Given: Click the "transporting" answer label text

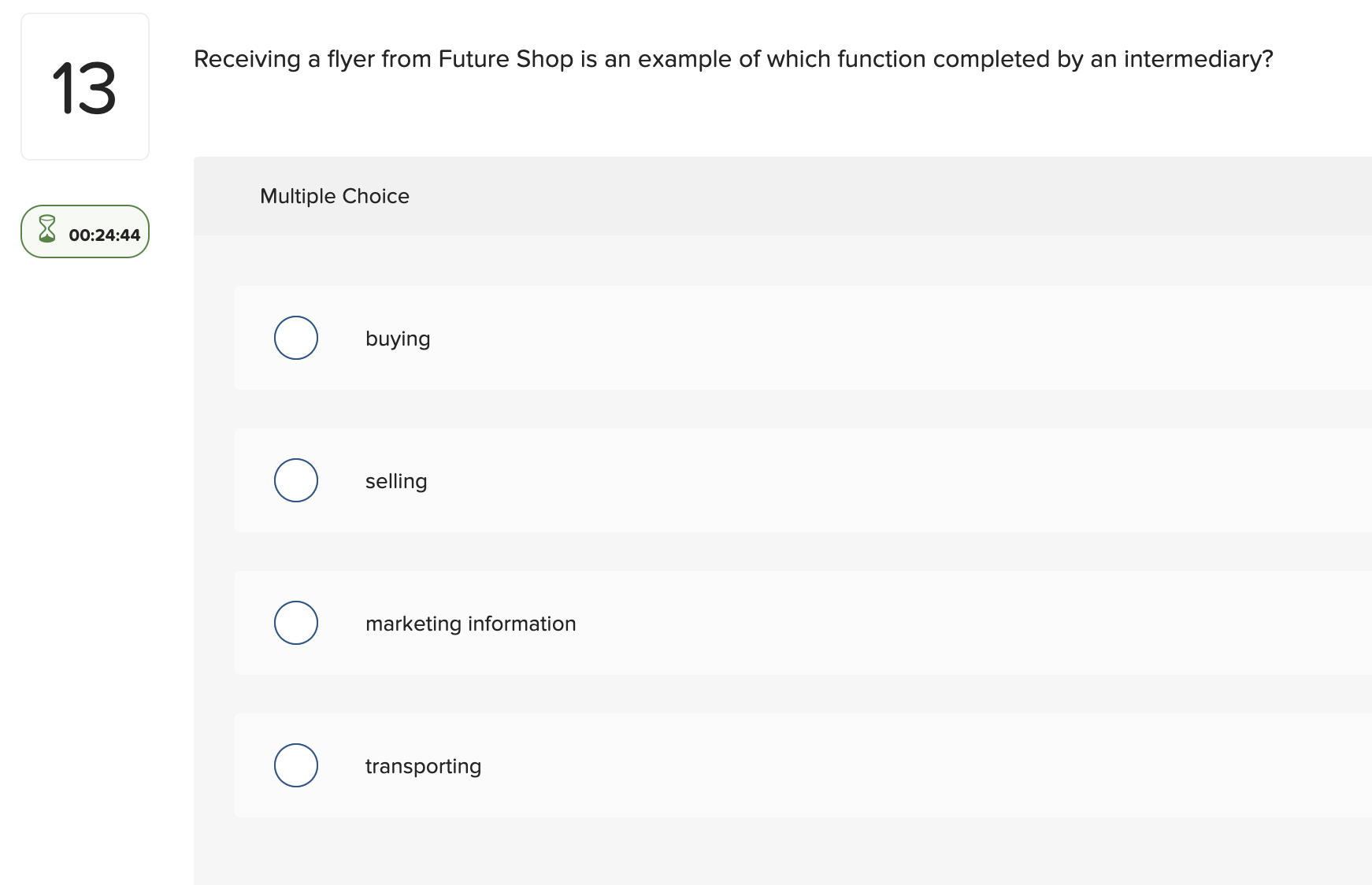Looking at the screenshot, I should (423, 766).
